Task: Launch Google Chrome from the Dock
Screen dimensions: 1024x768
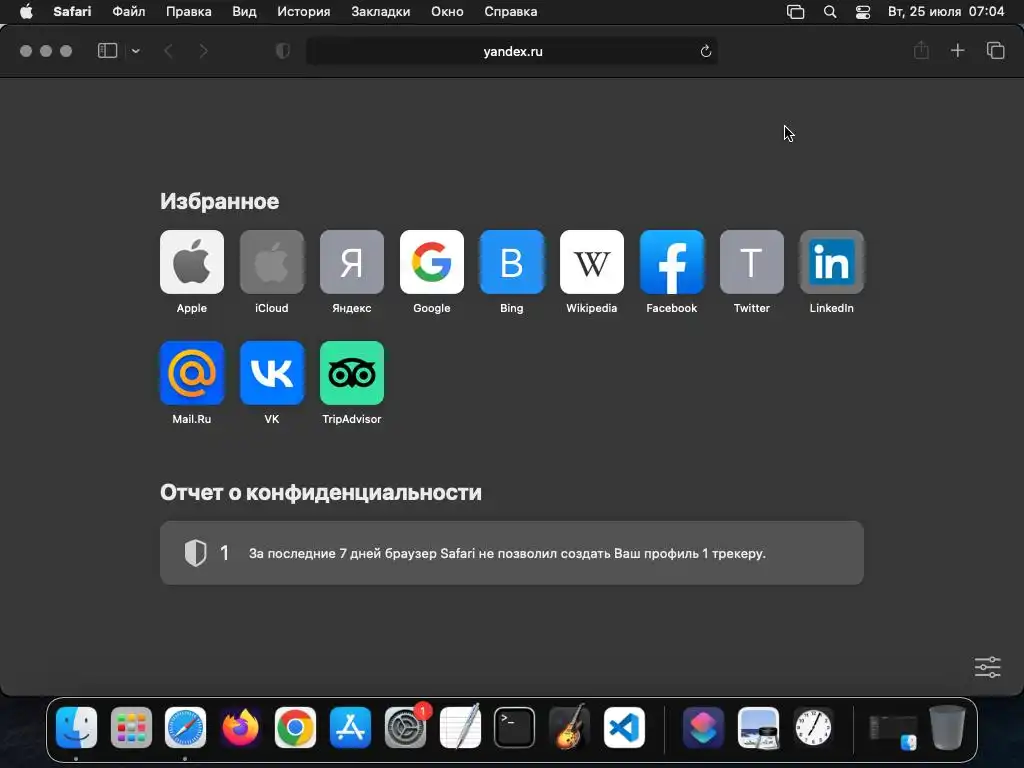Action: click(295, 727)
